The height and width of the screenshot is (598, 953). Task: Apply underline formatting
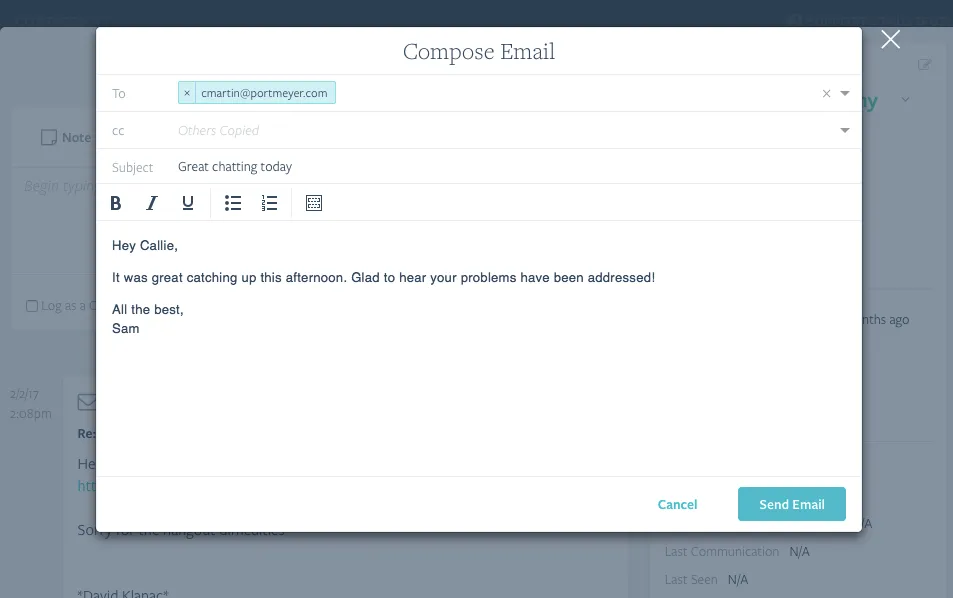pos(187,203)
